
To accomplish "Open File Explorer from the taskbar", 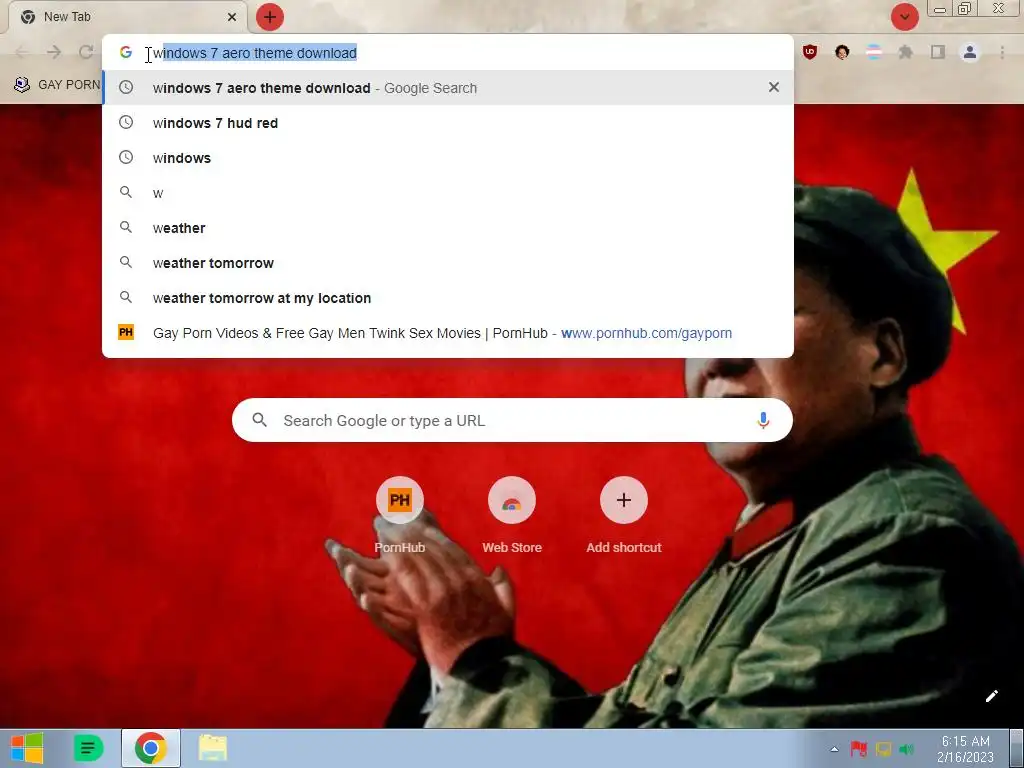I will tap(213, 748).
